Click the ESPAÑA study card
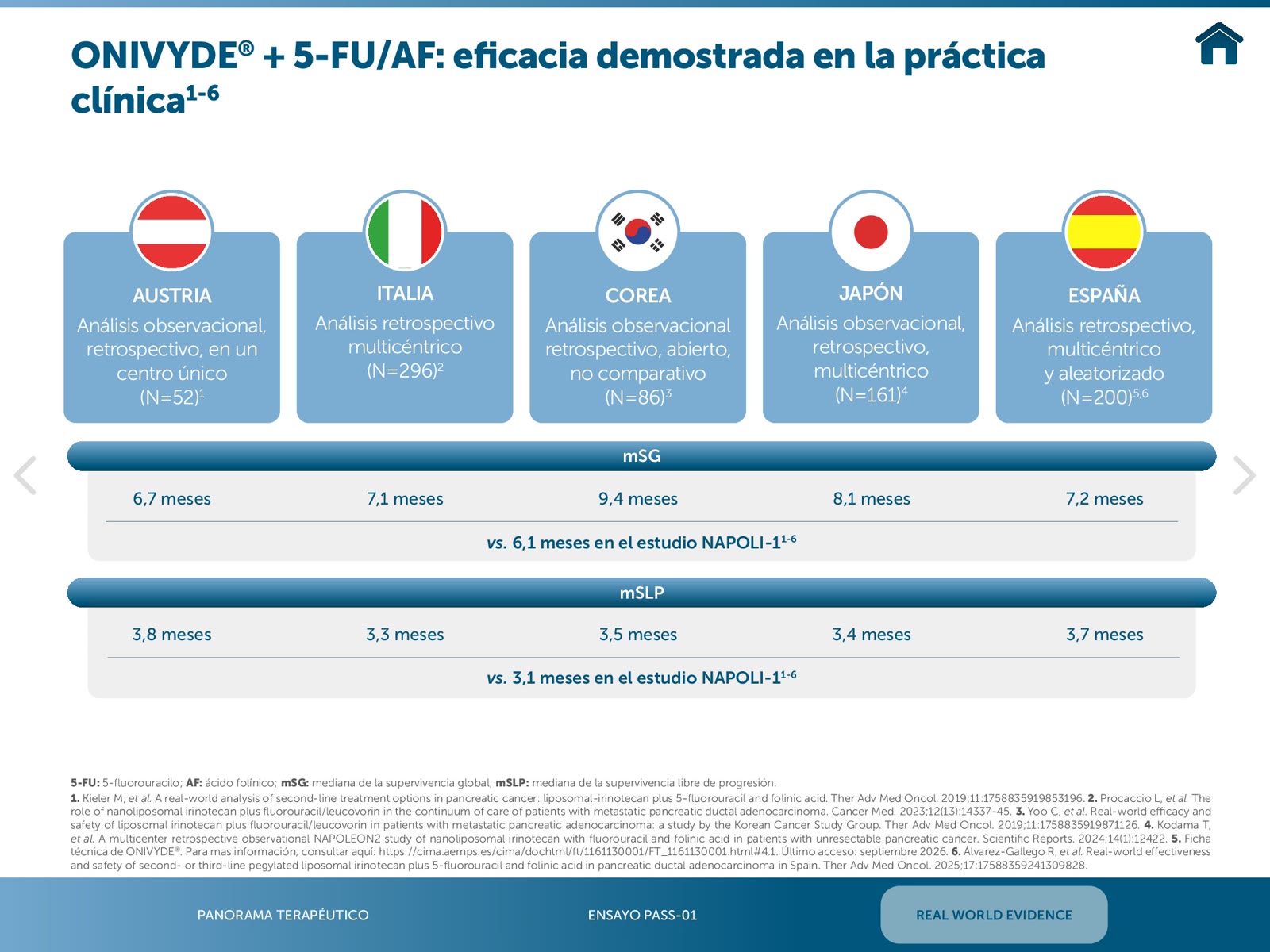This screenshot has width=1270, height=952. point(1103,327)
